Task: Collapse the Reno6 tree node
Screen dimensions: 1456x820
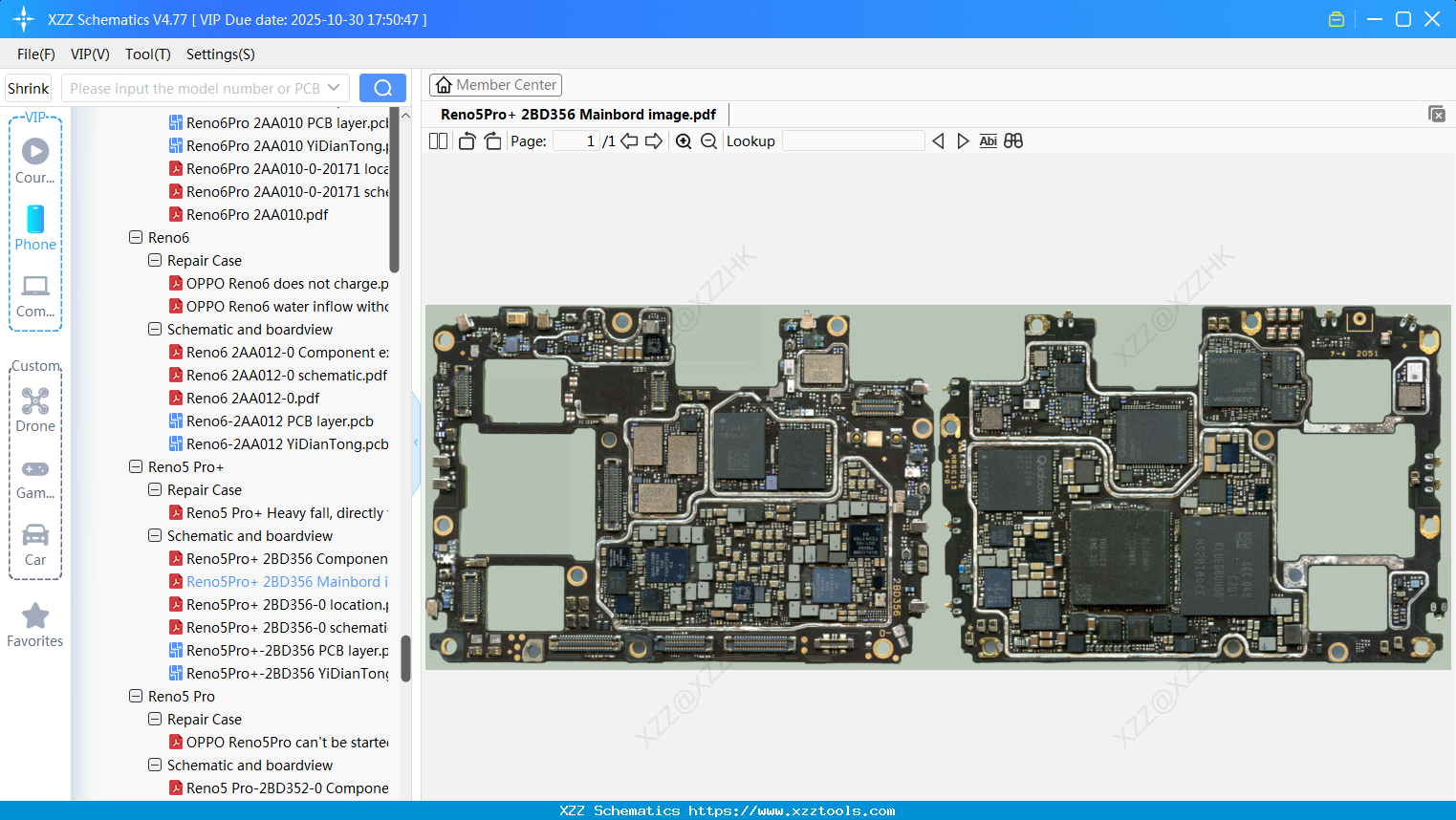Action: [135, 237]
